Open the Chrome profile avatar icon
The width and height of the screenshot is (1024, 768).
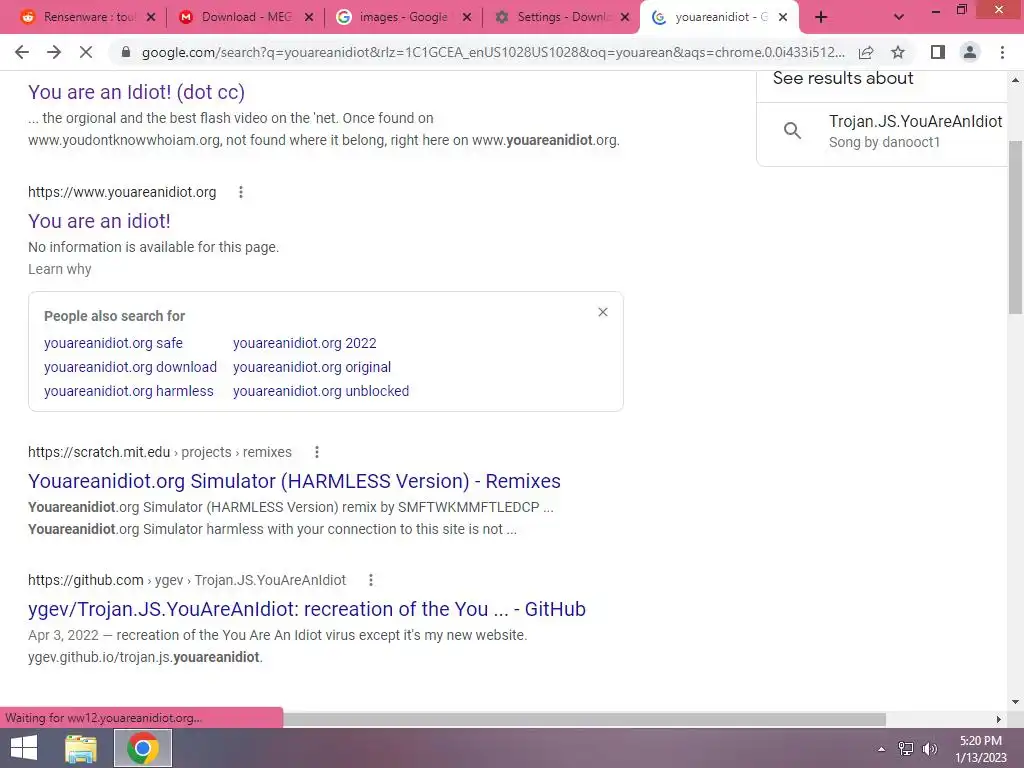[970, 52]
